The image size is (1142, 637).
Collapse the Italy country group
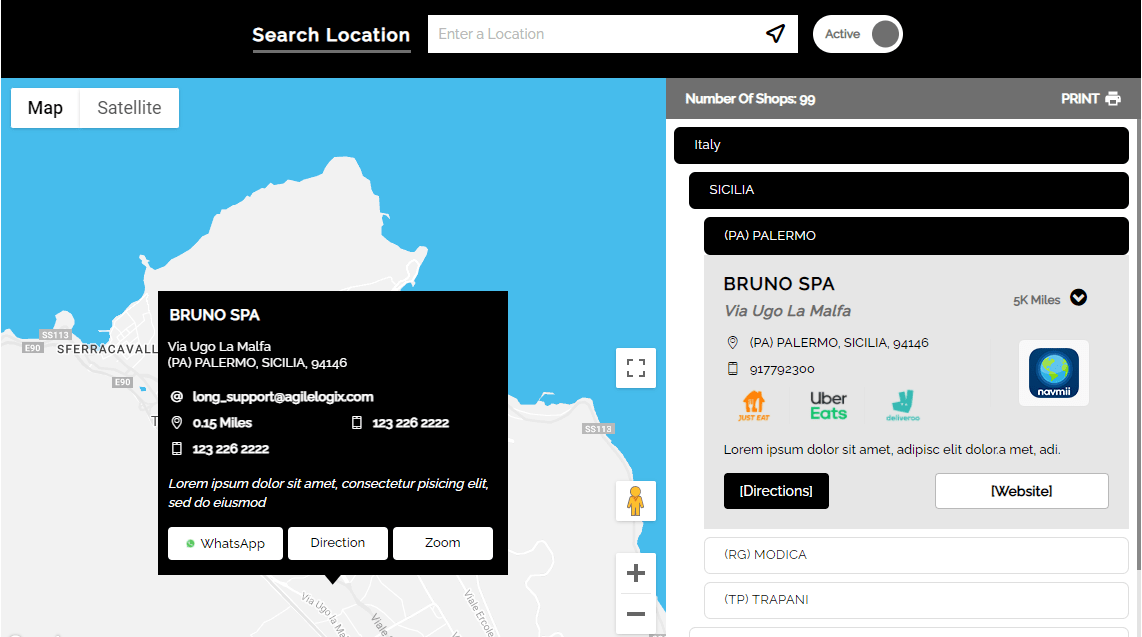pyautogui.click(x=901, y=145)
